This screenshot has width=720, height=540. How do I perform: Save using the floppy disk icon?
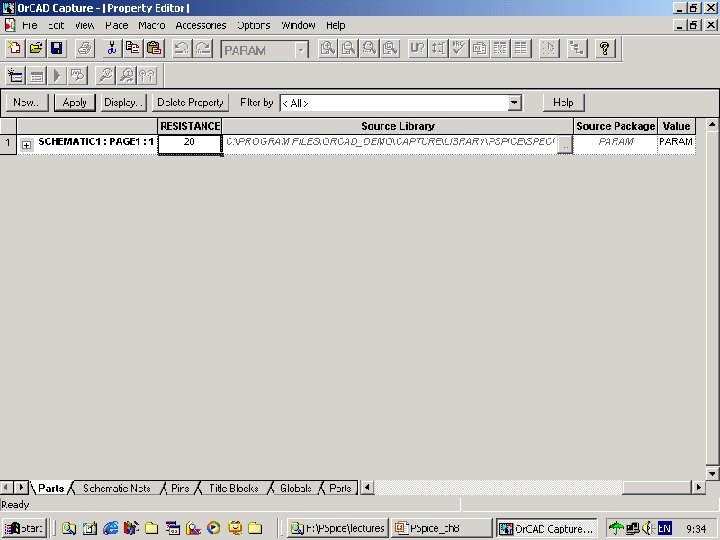[56, 48]
